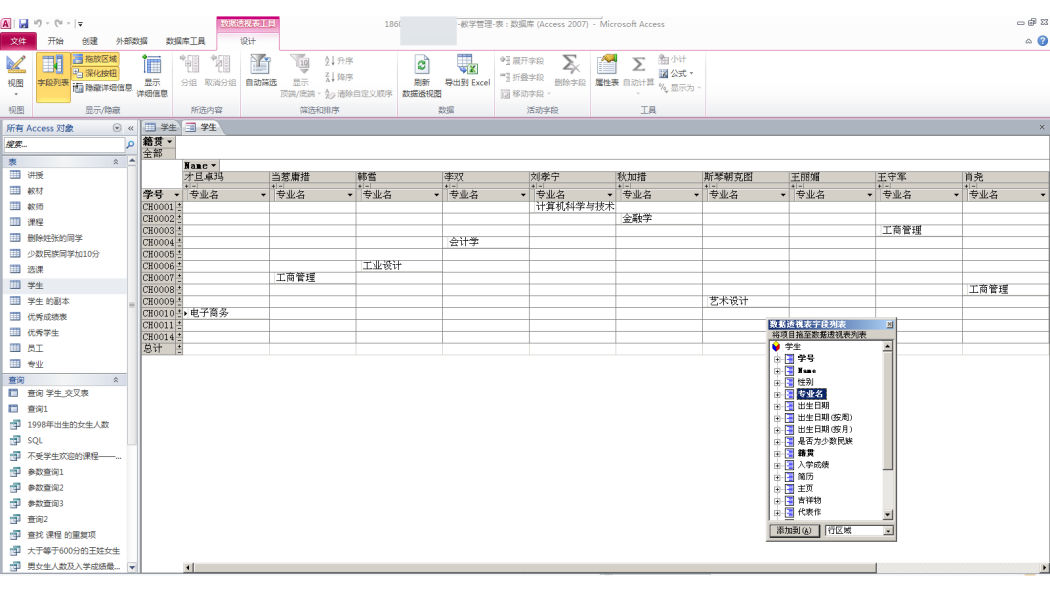Screen dimensions: 1050x591
Task: Click search magnifier in navigation pane
Action: [x=130, y=145]
